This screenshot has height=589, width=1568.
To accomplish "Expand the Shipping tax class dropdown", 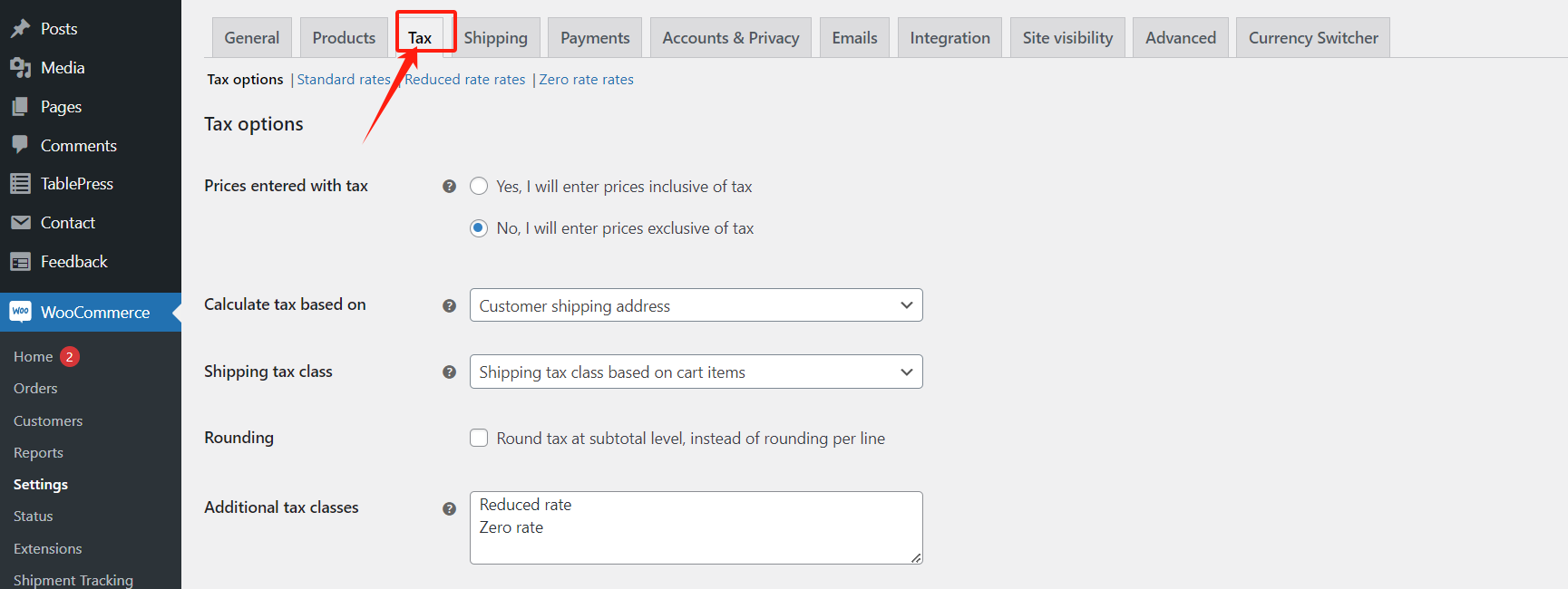I will pos(696,372).
